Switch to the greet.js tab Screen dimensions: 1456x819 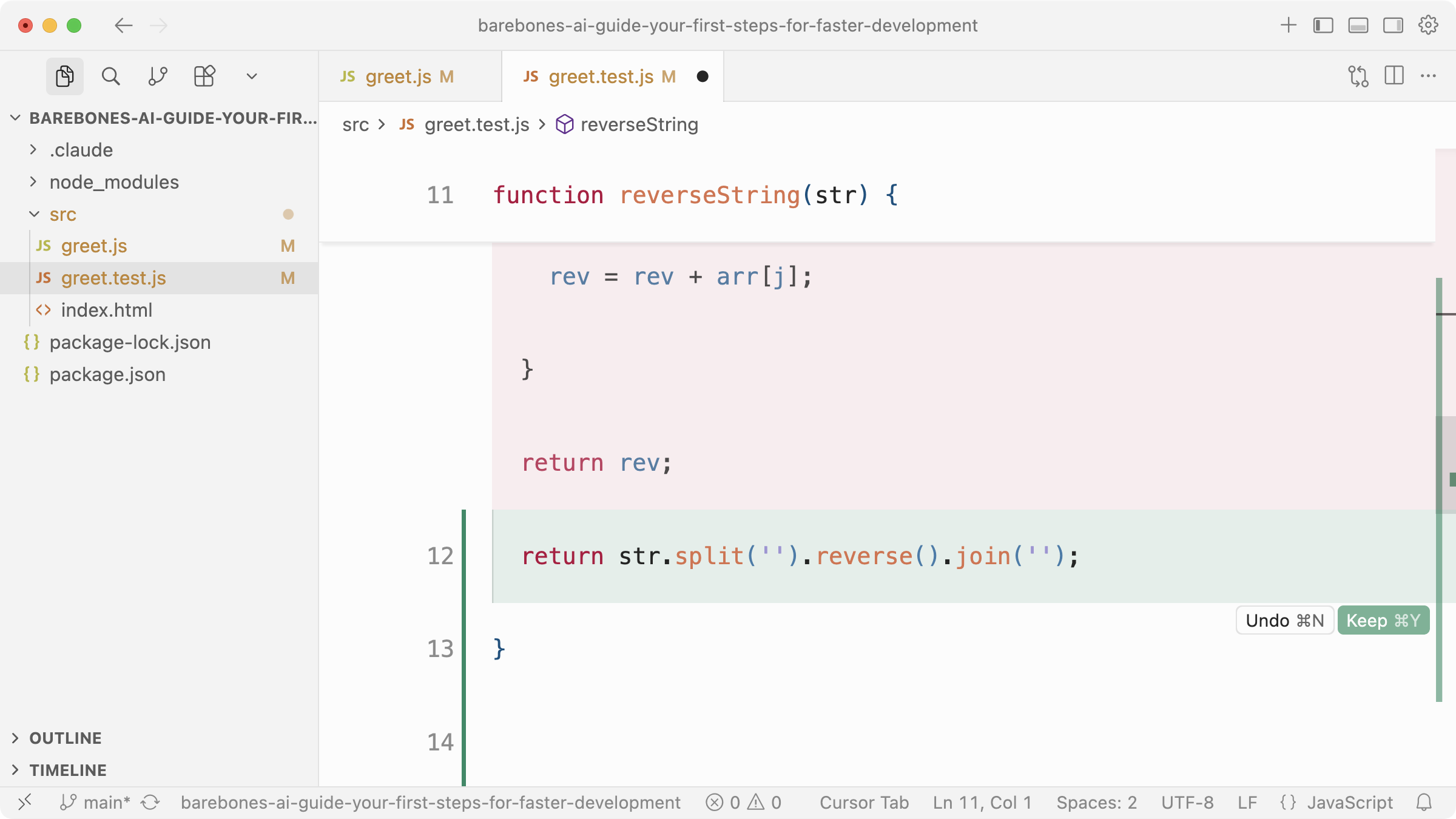tap(398, 76)
